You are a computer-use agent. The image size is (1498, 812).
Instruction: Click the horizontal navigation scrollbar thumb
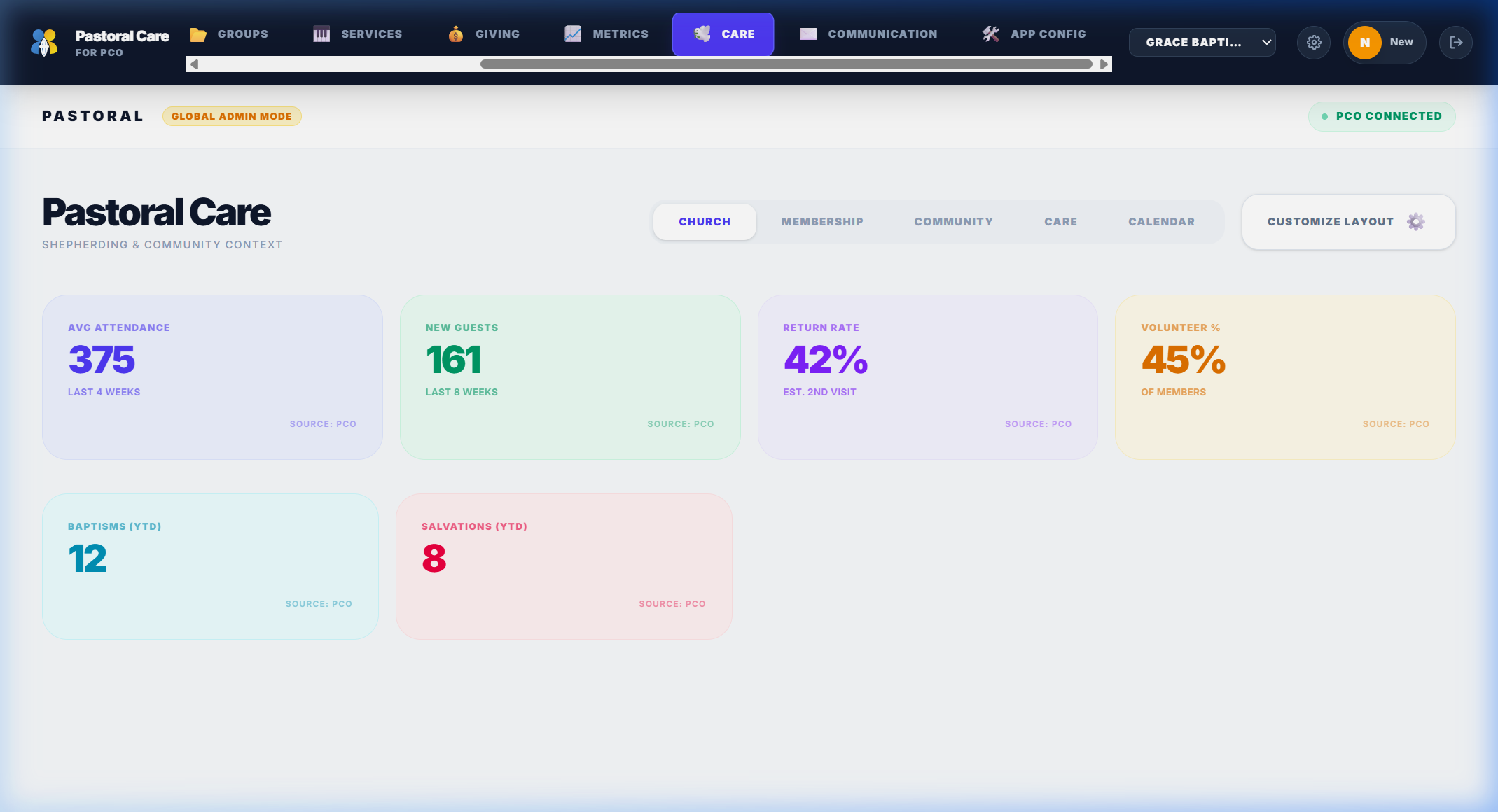coord(786,64)
